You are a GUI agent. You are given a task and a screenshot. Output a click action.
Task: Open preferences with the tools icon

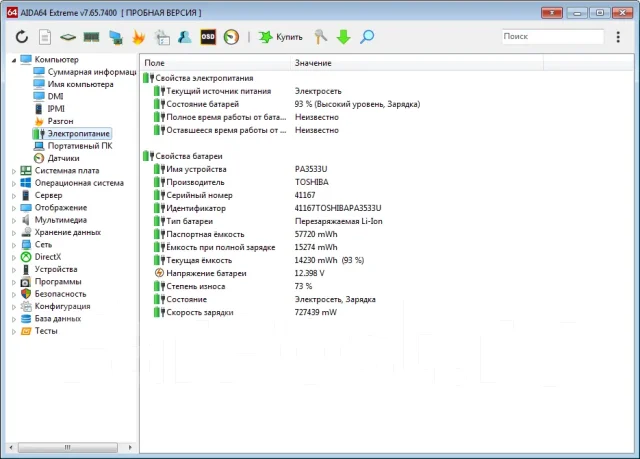320,37
